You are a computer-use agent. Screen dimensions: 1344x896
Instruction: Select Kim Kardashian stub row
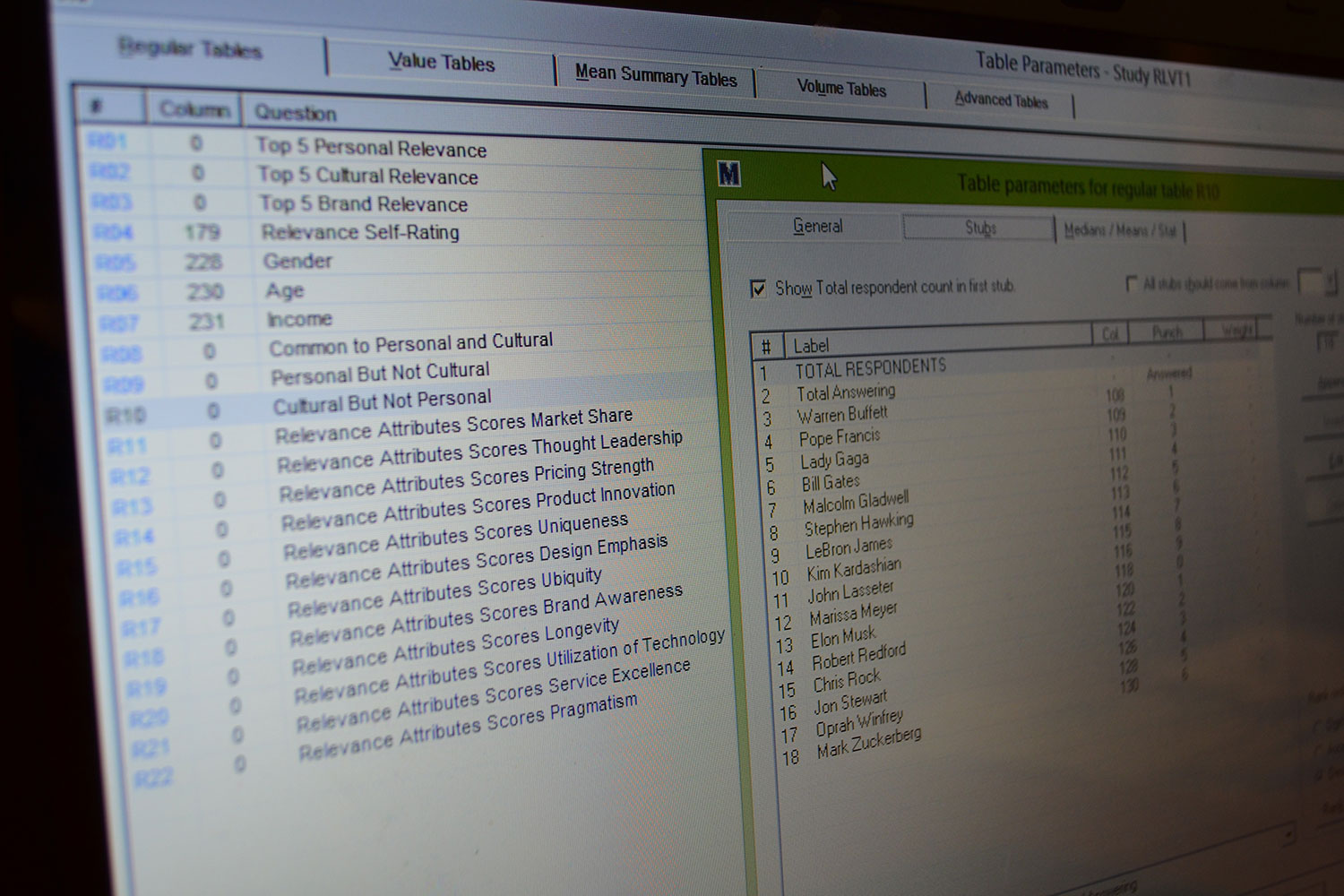854,568
